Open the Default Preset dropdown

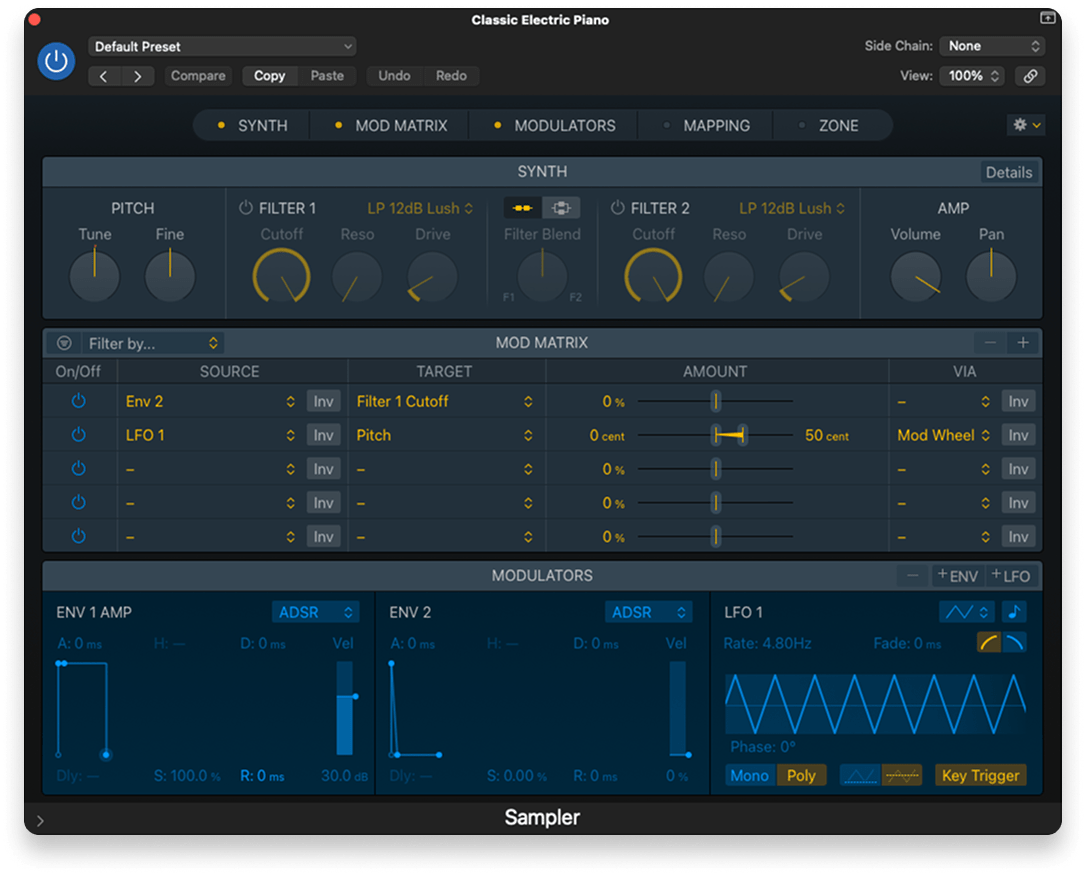click(222, 46)
